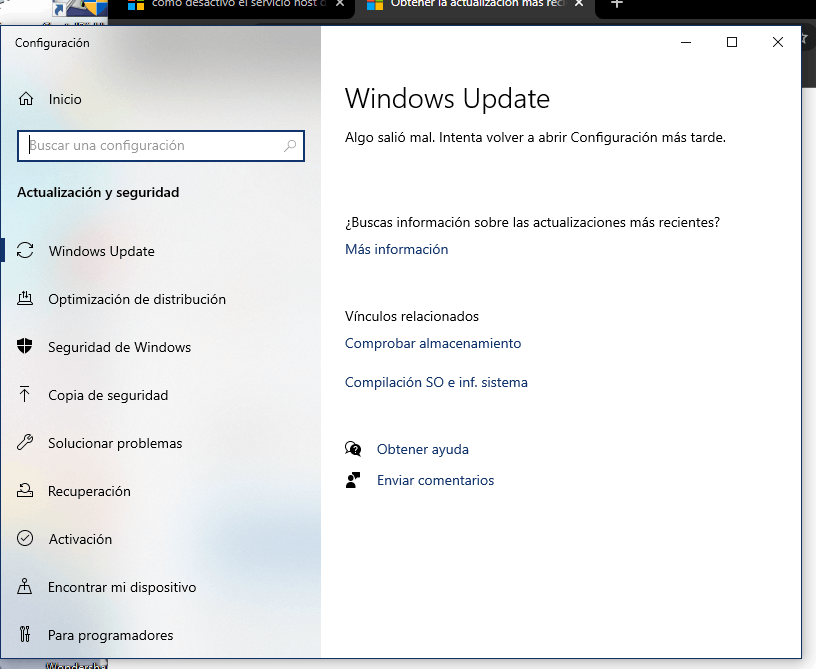816x669 pixels.
Task: Click Más información link
Action: coord(396,249)
